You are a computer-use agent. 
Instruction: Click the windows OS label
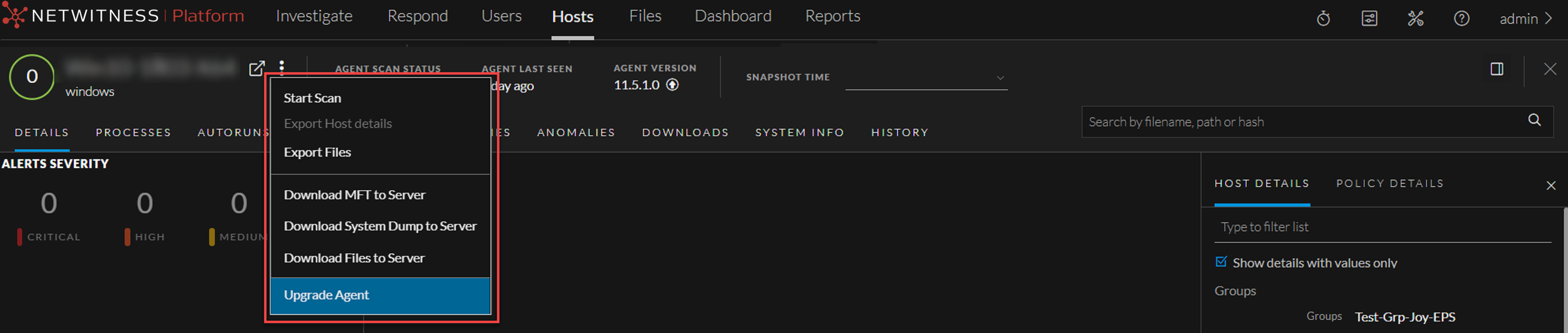click(x=90, y=92)
